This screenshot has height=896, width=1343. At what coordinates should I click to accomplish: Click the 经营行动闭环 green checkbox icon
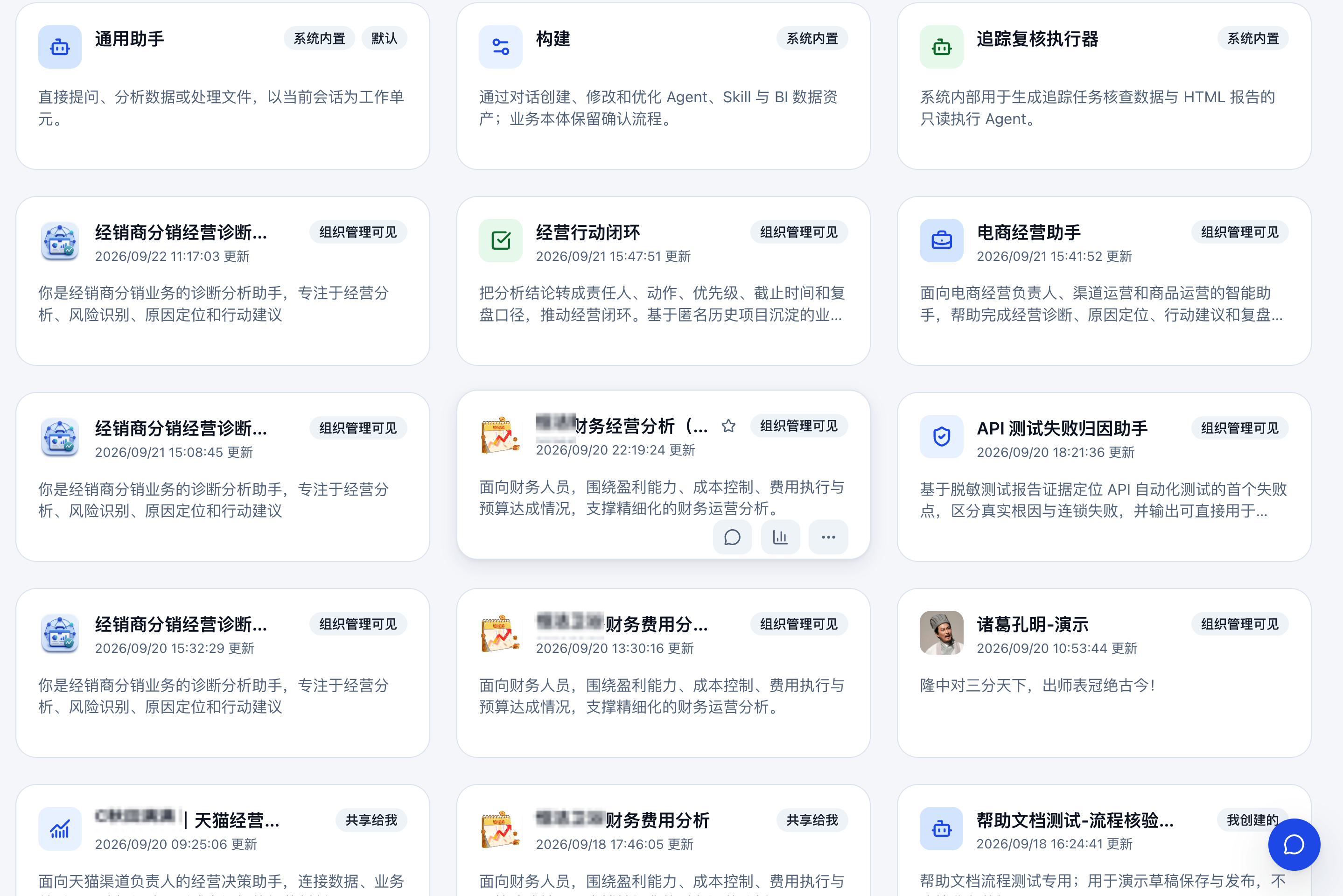pos(500,241)
